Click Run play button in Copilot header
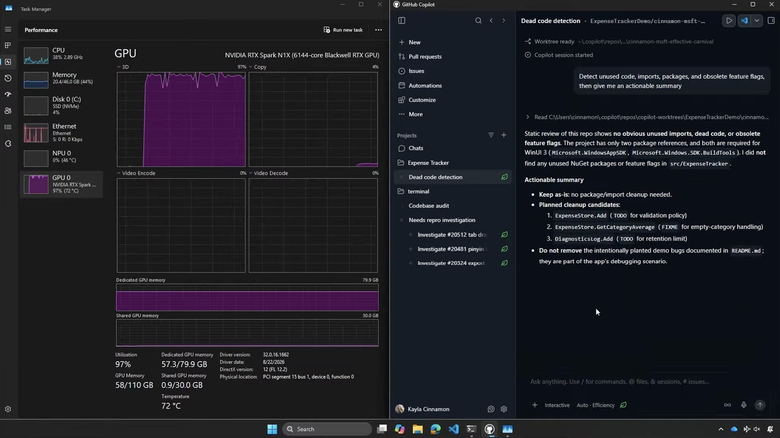Image resolution: width=780 pixels, height=438 pixels. pos(729,21)
